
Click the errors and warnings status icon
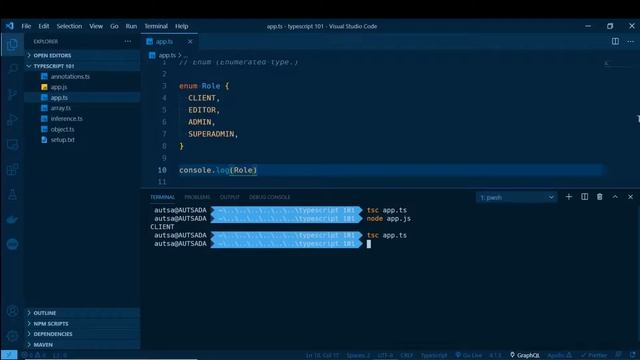coord(34,355)
